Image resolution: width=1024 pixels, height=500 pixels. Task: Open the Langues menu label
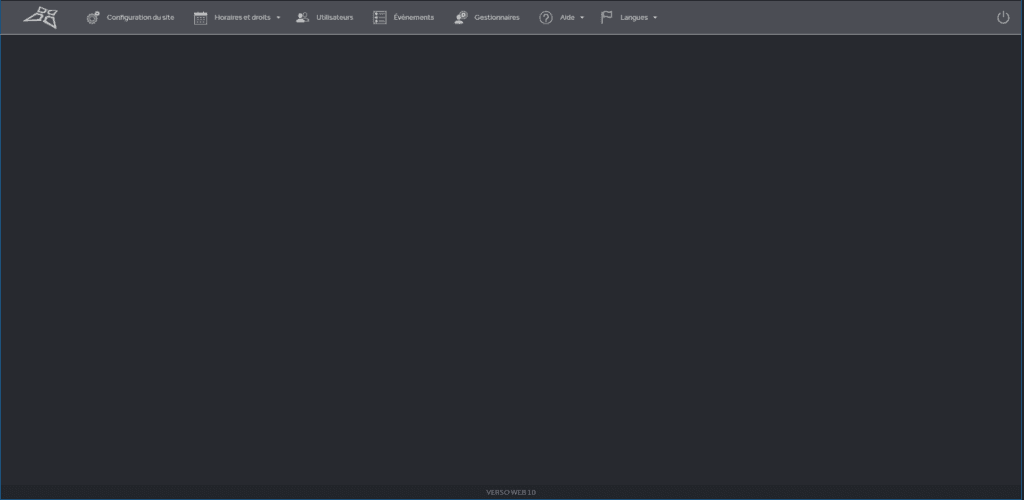coord(634,18)
